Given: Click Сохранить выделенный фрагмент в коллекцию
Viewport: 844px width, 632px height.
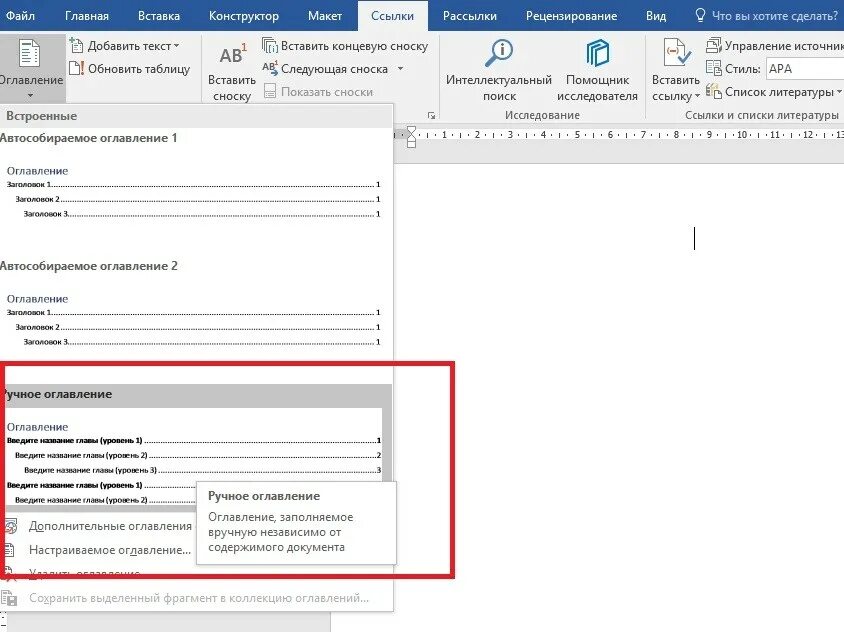Looking at the screenshot, I should (199, 598).
